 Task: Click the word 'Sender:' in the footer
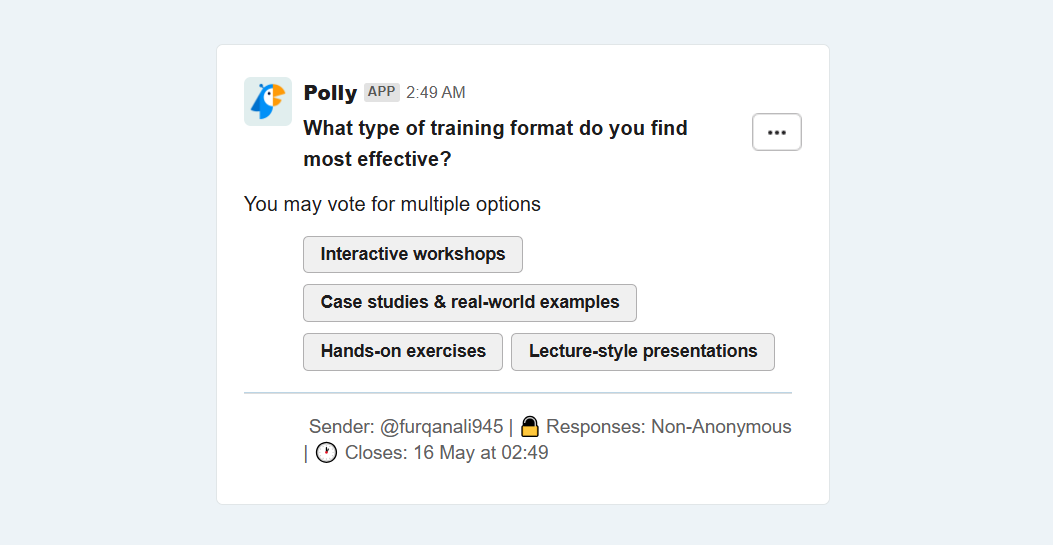[x=341, y=427]
